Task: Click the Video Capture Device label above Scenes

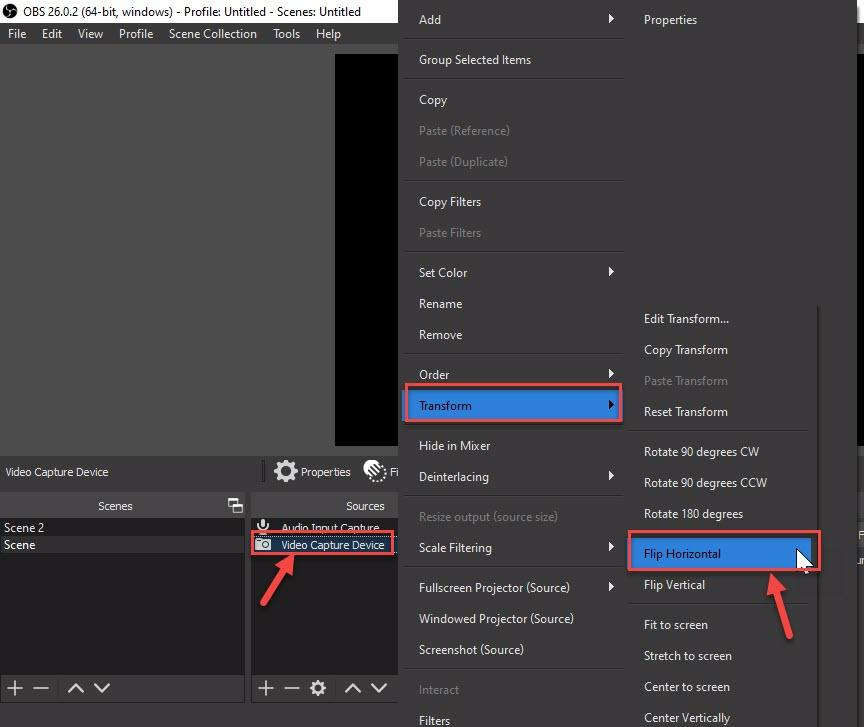Action: pyautogui.click(x=57, y=472)
